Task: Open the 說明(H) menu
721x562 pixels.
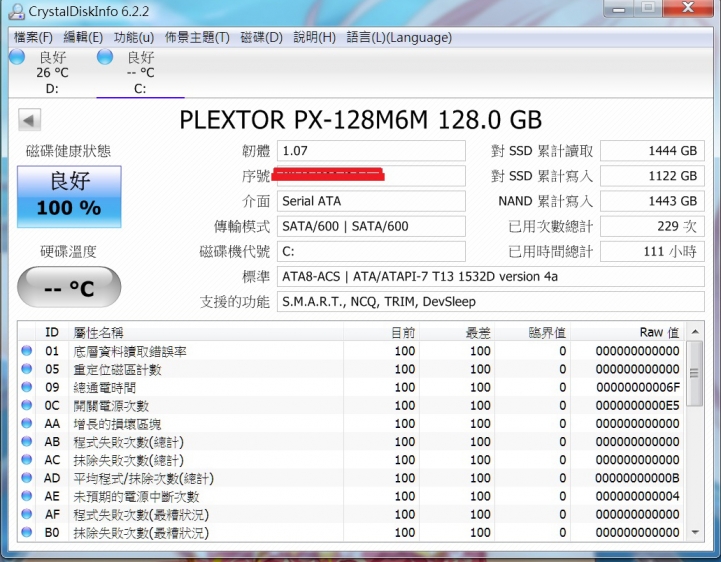Action: 315,37
